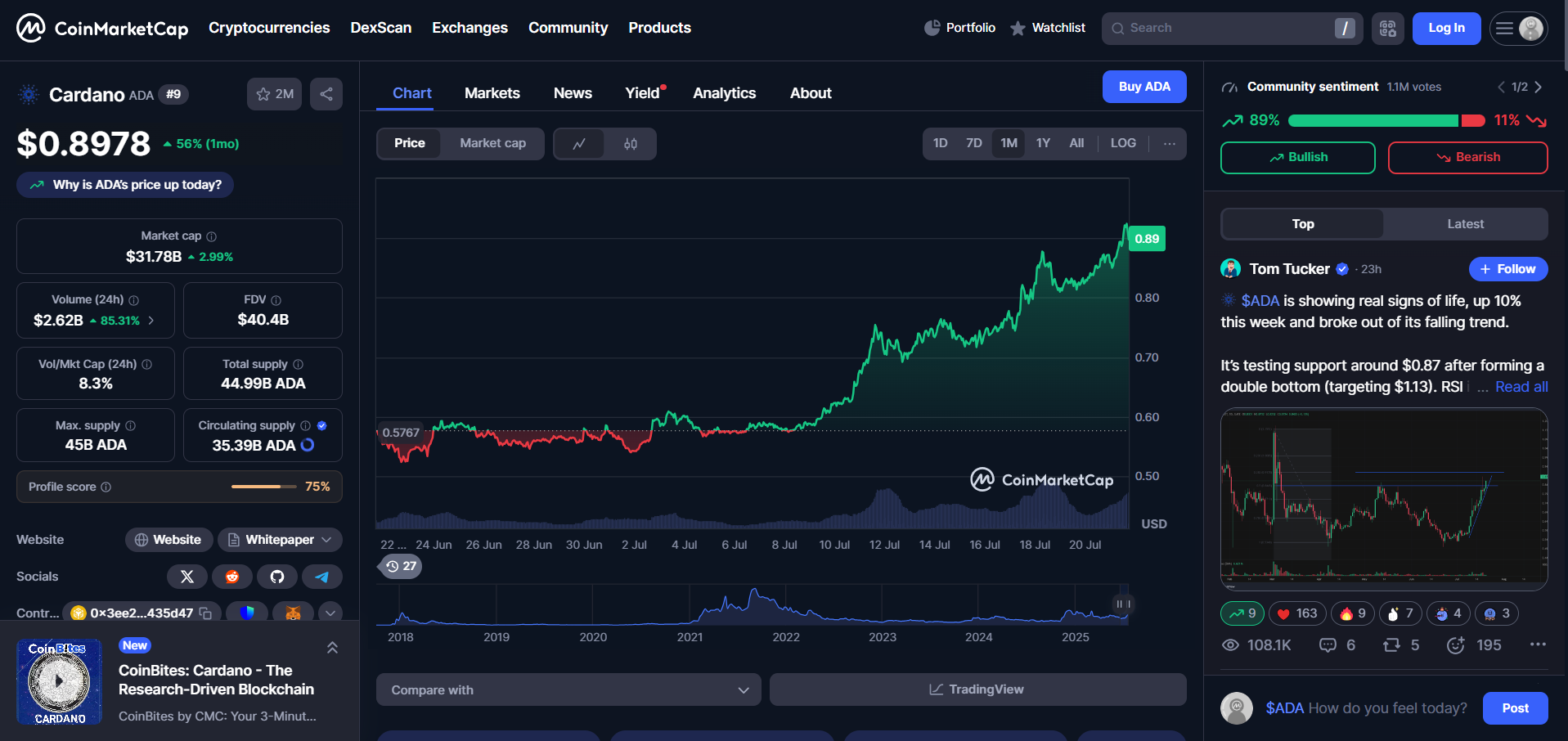Image resolution: width=1568 pixels, height=741 pixels.
Task: Click the timeline range handle on mini chart
Action: [1123, 604]
